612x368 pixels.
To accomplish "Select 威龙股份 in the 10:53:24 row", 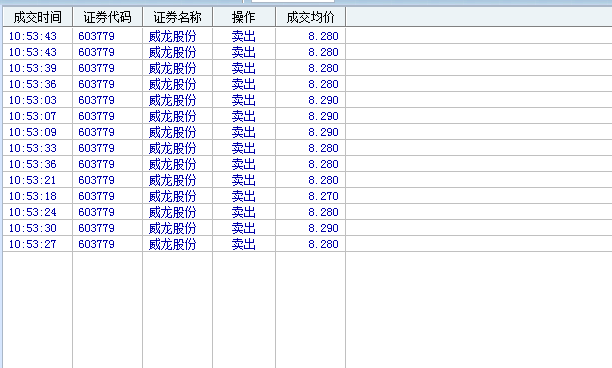I will pos(173,212).
